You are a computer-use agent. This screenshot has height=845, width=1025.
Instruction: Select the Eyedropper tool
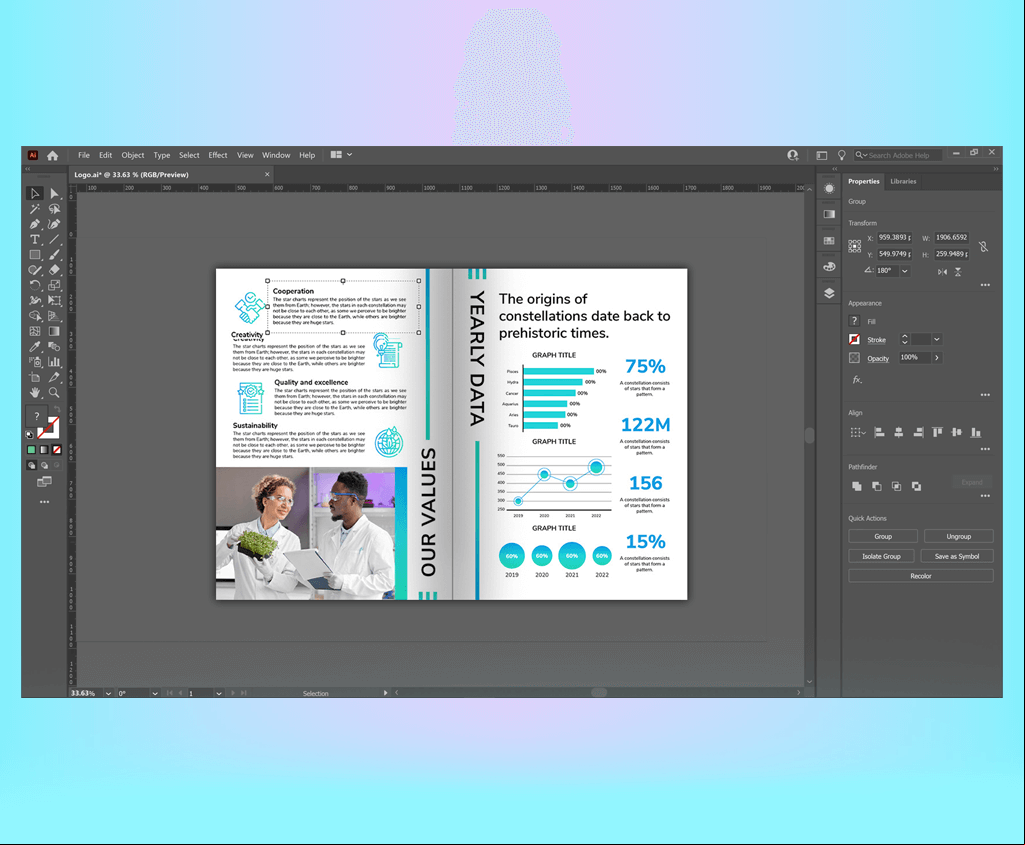coord(35,346)
